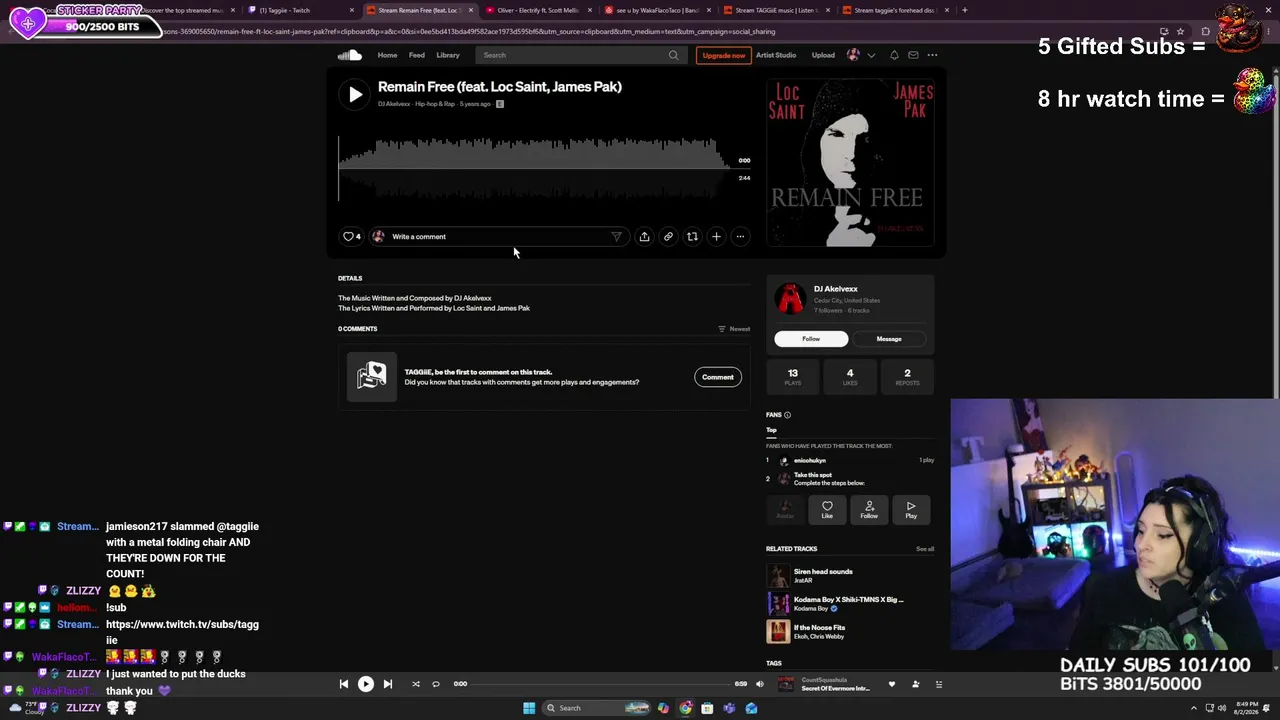Like the now-playing track in player bar
The height and width of the screenshot is (720, 1280).
892,684
